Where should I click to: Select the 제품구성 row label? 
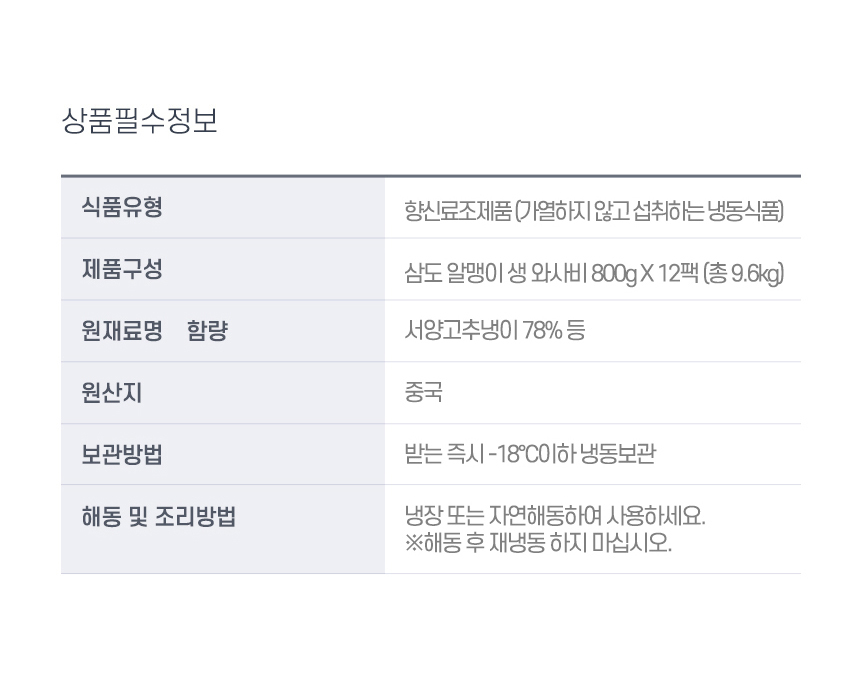(121, 269)
